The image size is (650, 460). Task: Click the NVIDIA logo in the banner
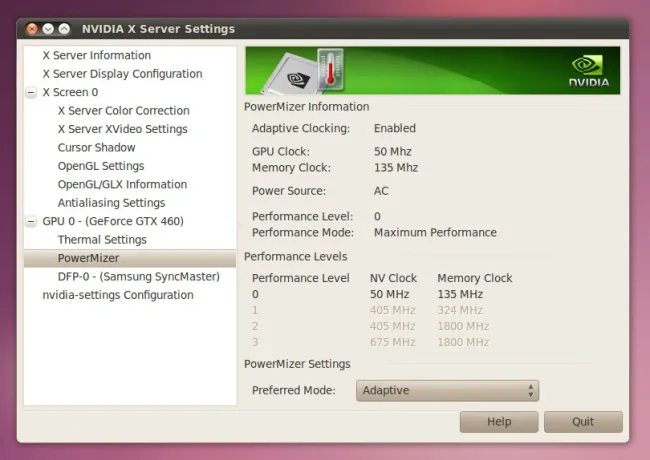click(589, 71)
